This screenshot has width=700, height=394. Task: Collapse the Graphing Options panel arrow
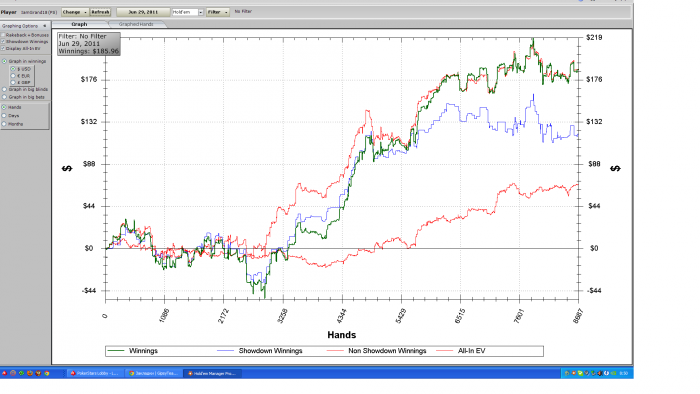click(45, 26)
